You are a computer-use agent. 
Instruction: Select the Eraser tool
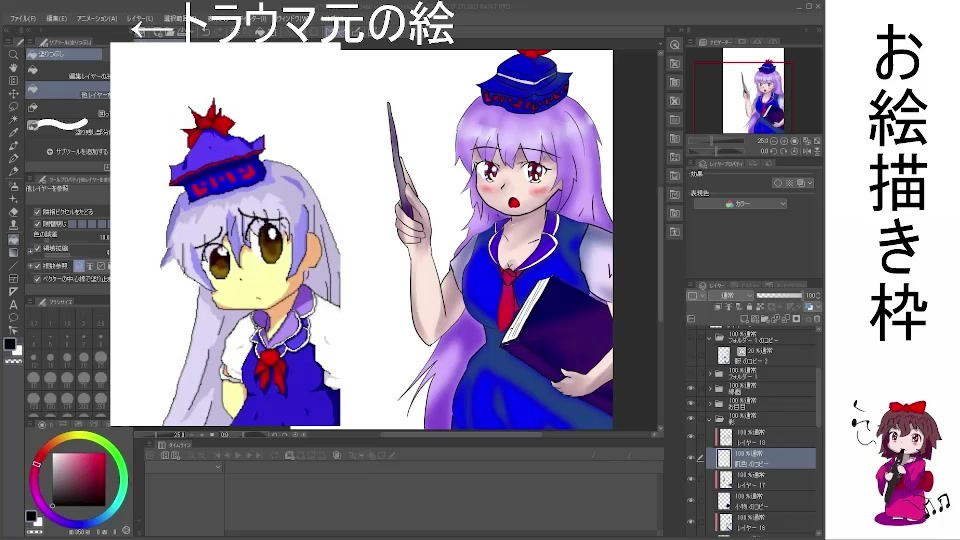(x=13, y=212)
